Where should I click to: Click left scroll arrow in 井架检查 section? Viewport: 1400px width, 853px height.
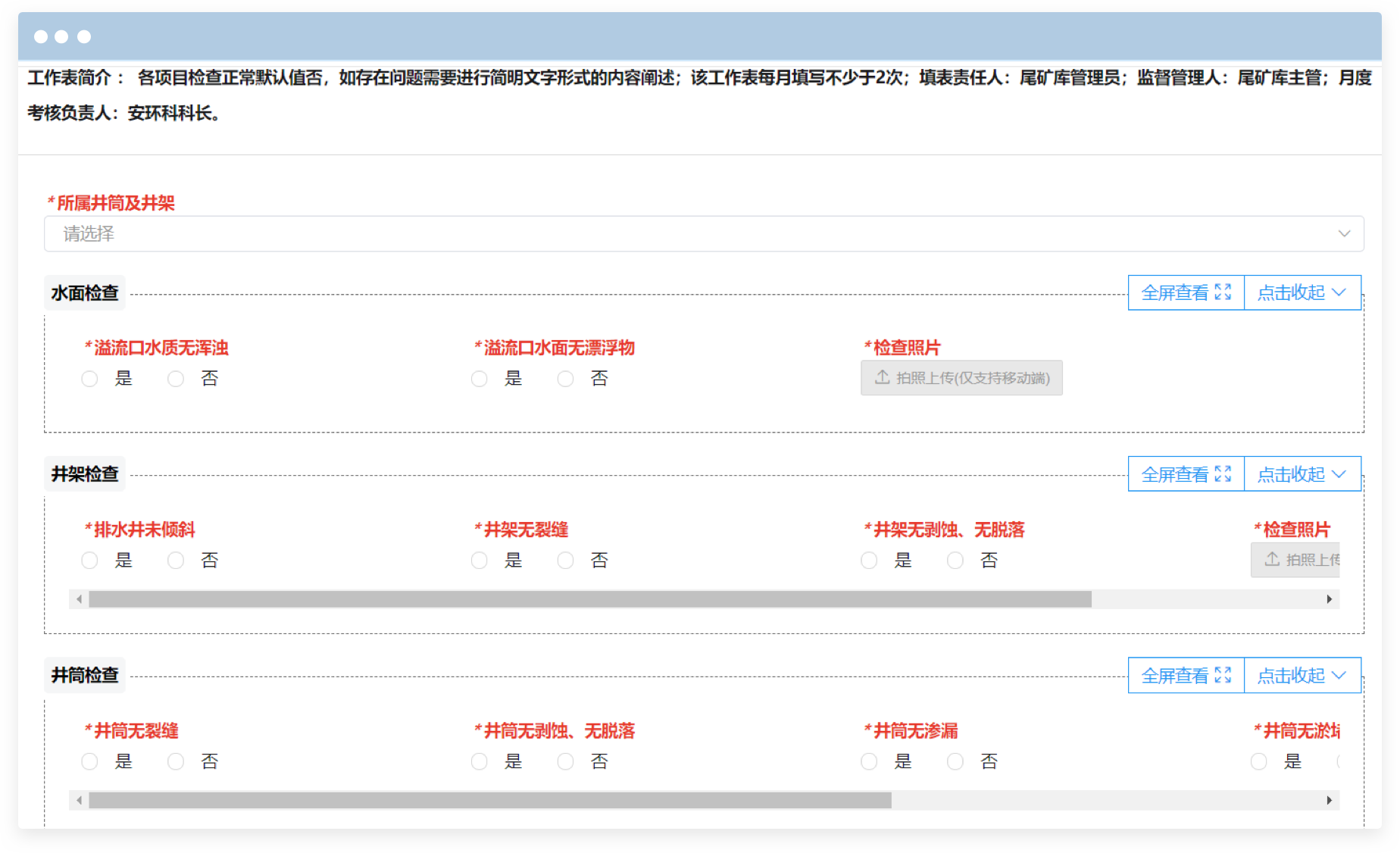pyautogui.click(x=79, y=599)
